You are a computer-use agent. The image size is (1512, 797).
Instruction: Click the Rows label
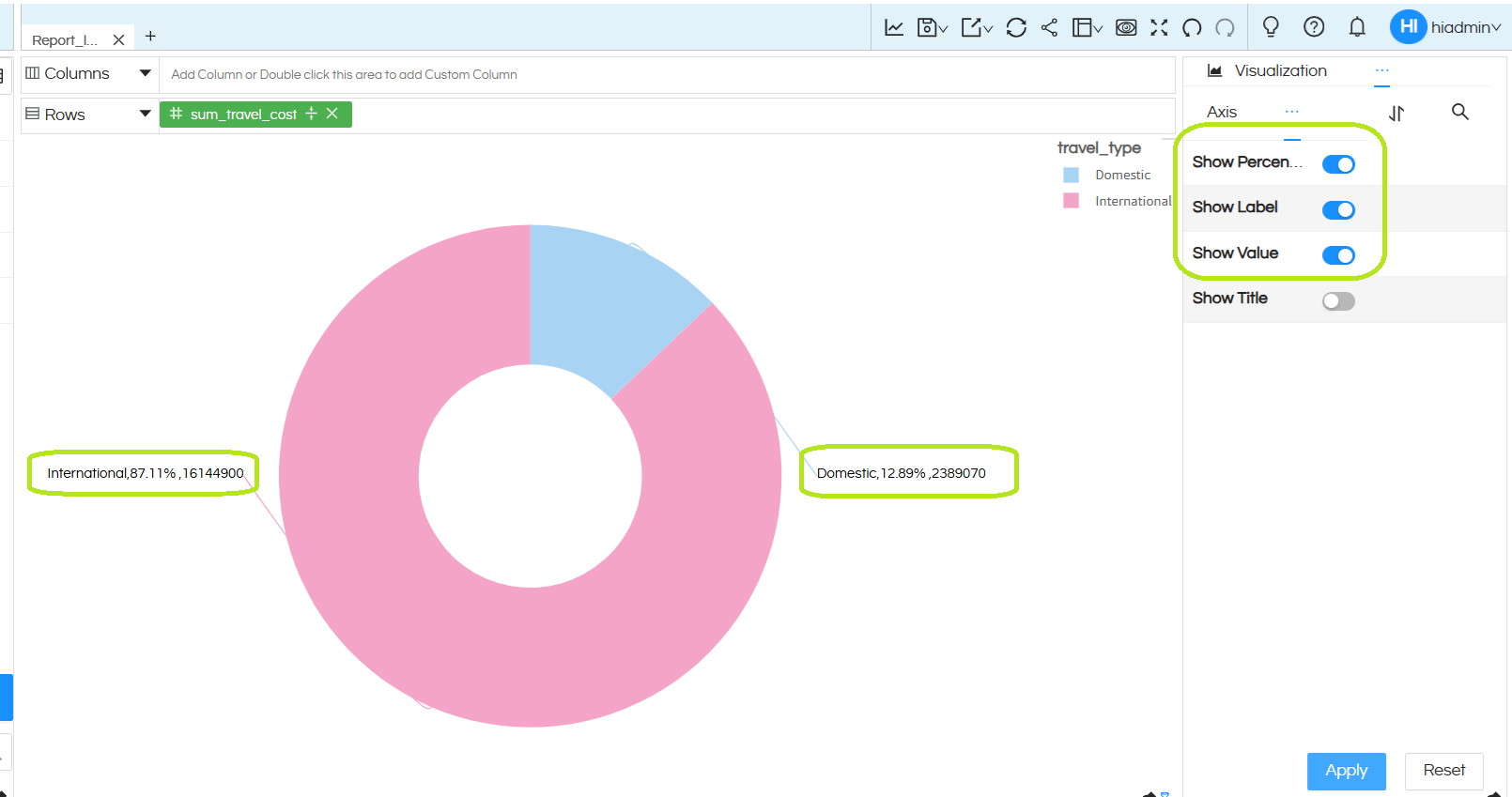pyautogui.click(x=65, y=115)
